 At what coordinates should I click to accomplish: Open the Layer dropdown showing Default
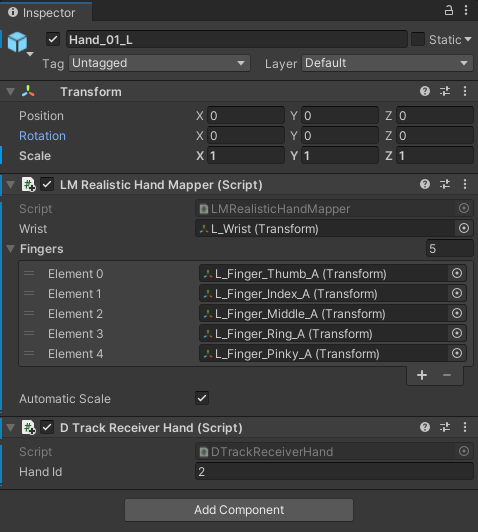387,63
